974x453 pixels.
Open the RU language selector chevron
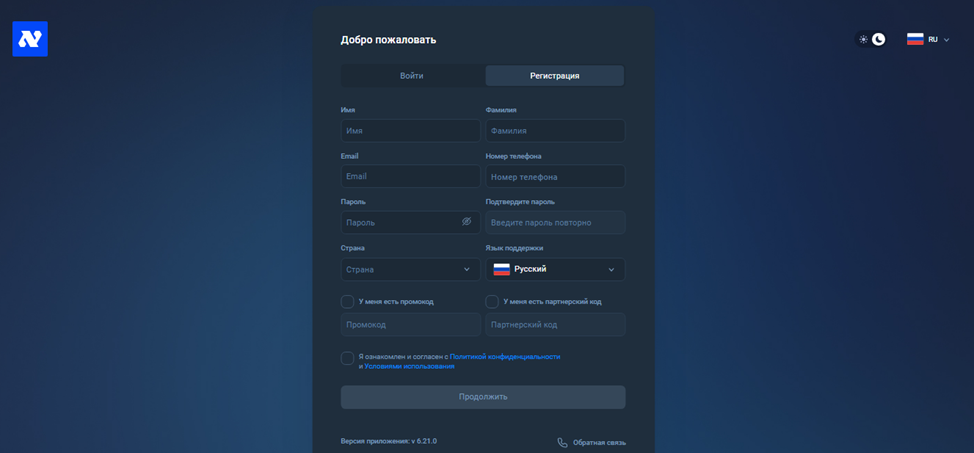tap(946, 40)
